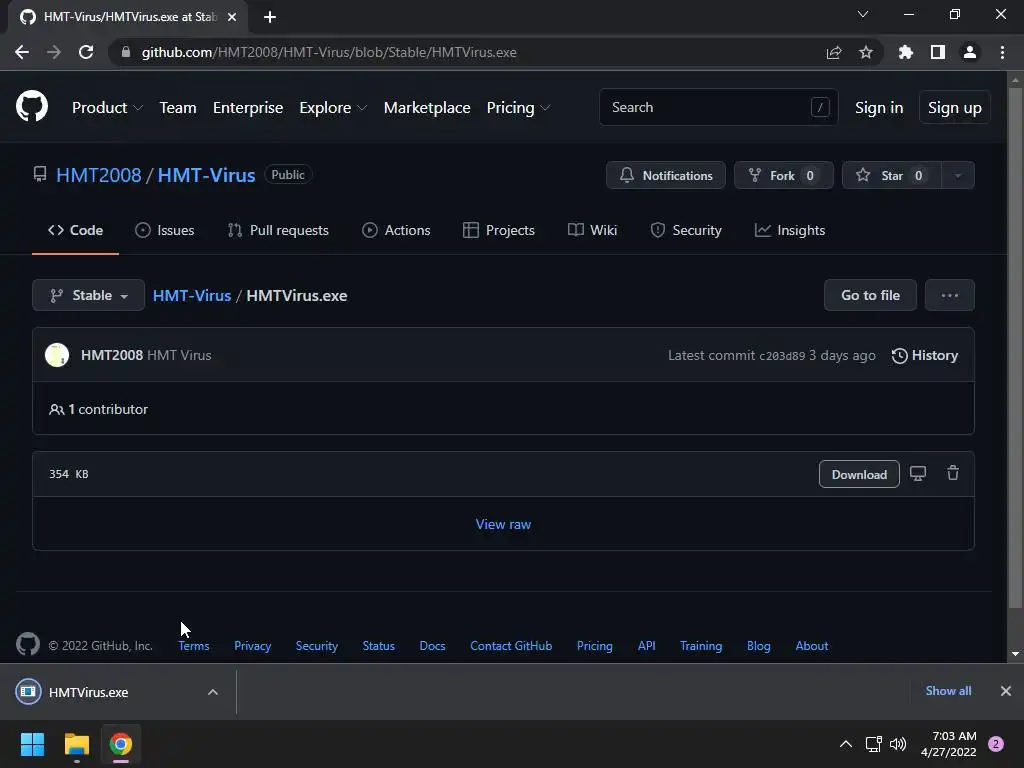The image size is (1024, 768).
Task: Close the downloads bar
Action: pyautogui.click(x=1006, y=691)
